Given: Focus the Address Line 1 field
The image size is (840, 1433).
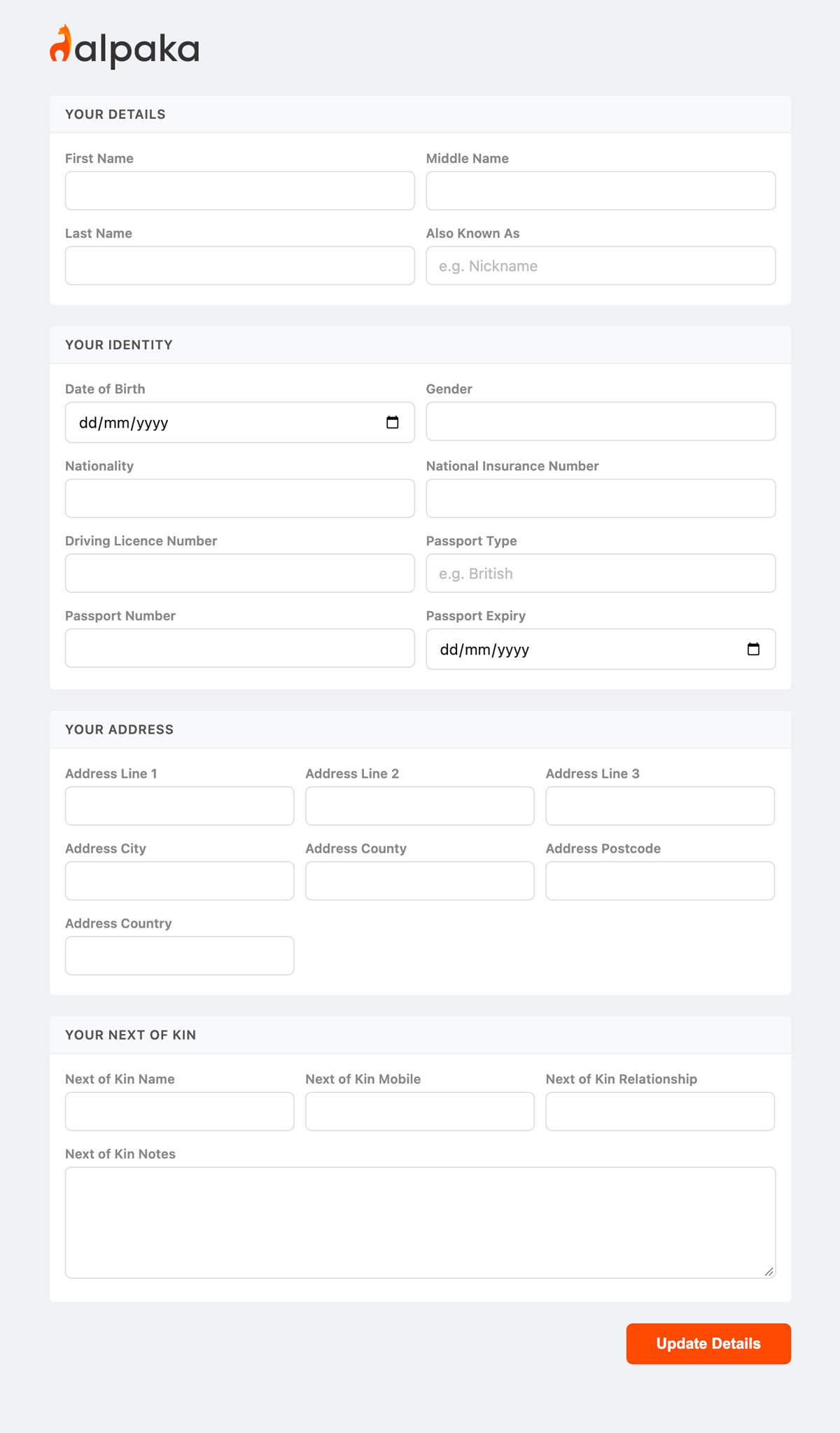Looking at the screenshot, I should click(179, 806).
